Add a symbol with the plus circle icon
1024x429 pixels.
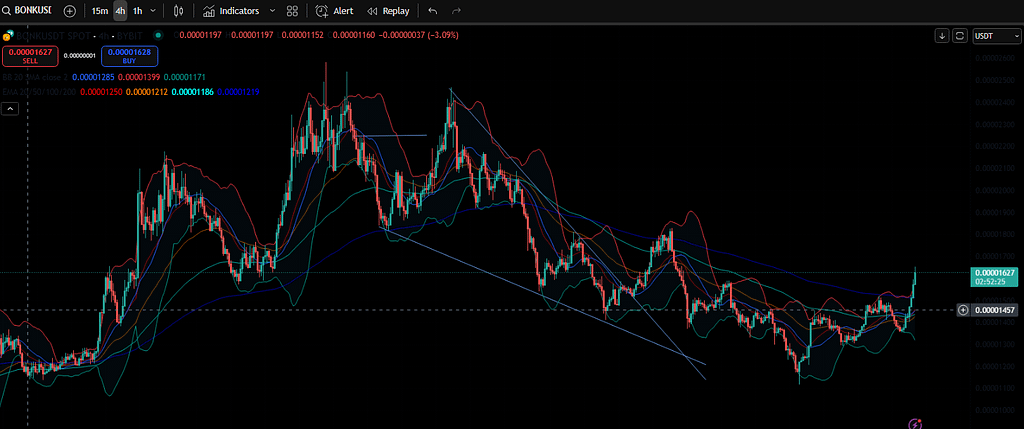(69, 11)
